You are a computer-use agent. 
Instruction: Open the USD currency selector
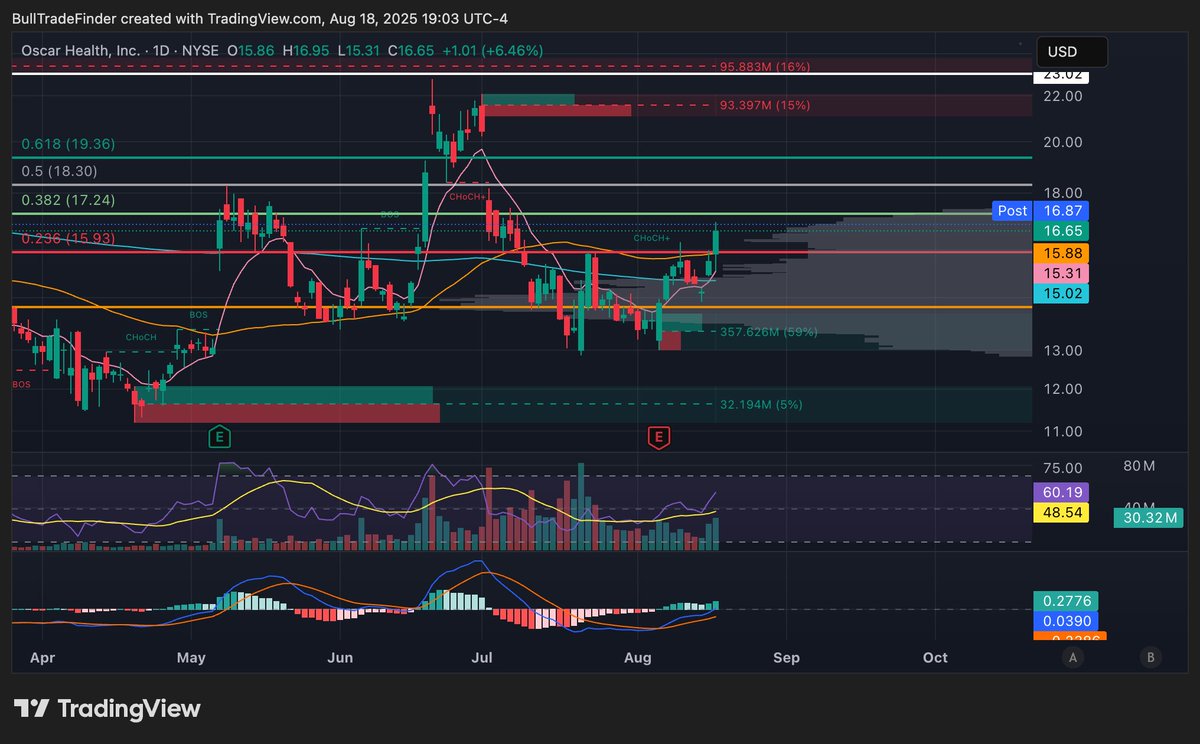pyautogui.click(x=1072, y=51)
